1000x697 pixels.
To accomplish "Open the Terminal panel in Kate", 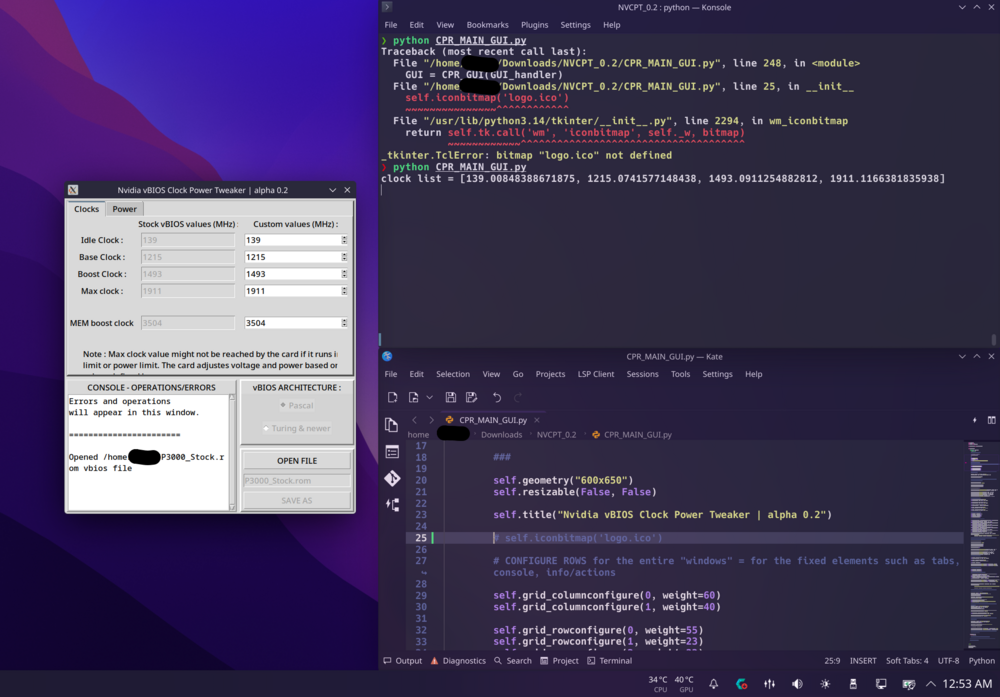I will [x=609, y=661].
